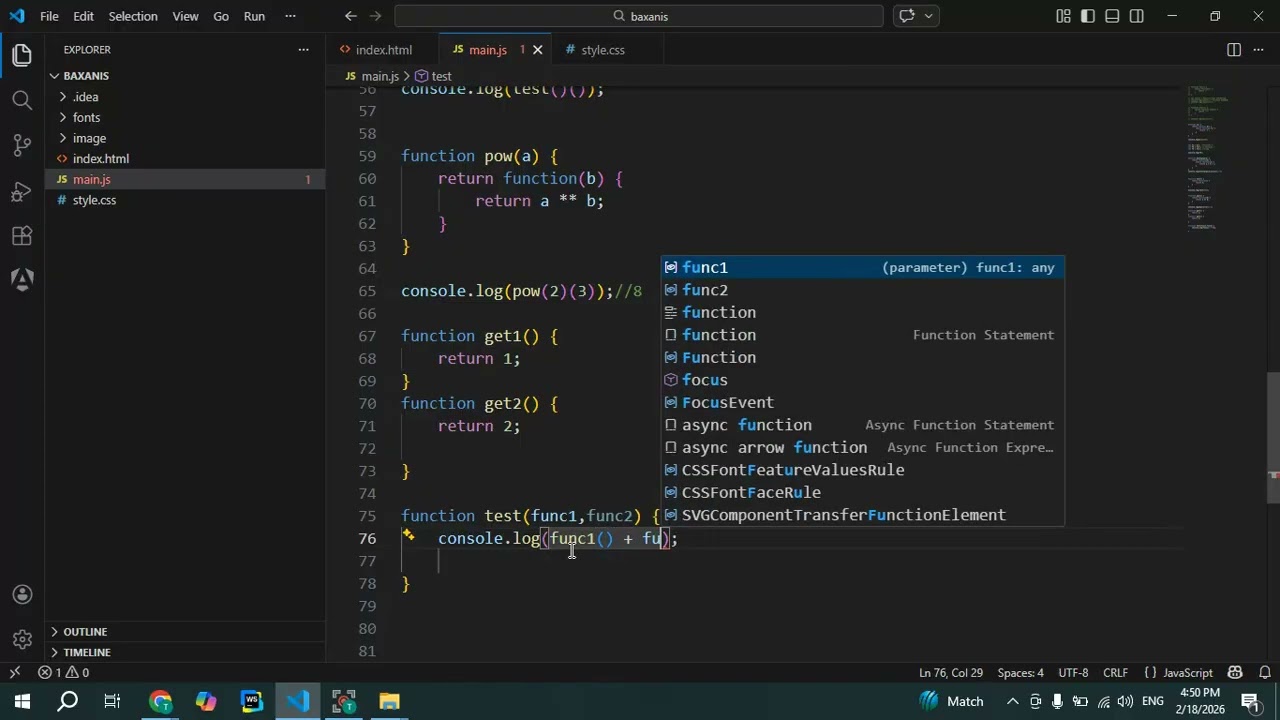Change encoding via UTF-8 status item
Image resolution: width=1280 pixels, height=720 pixels.
tap(1073, 673)
